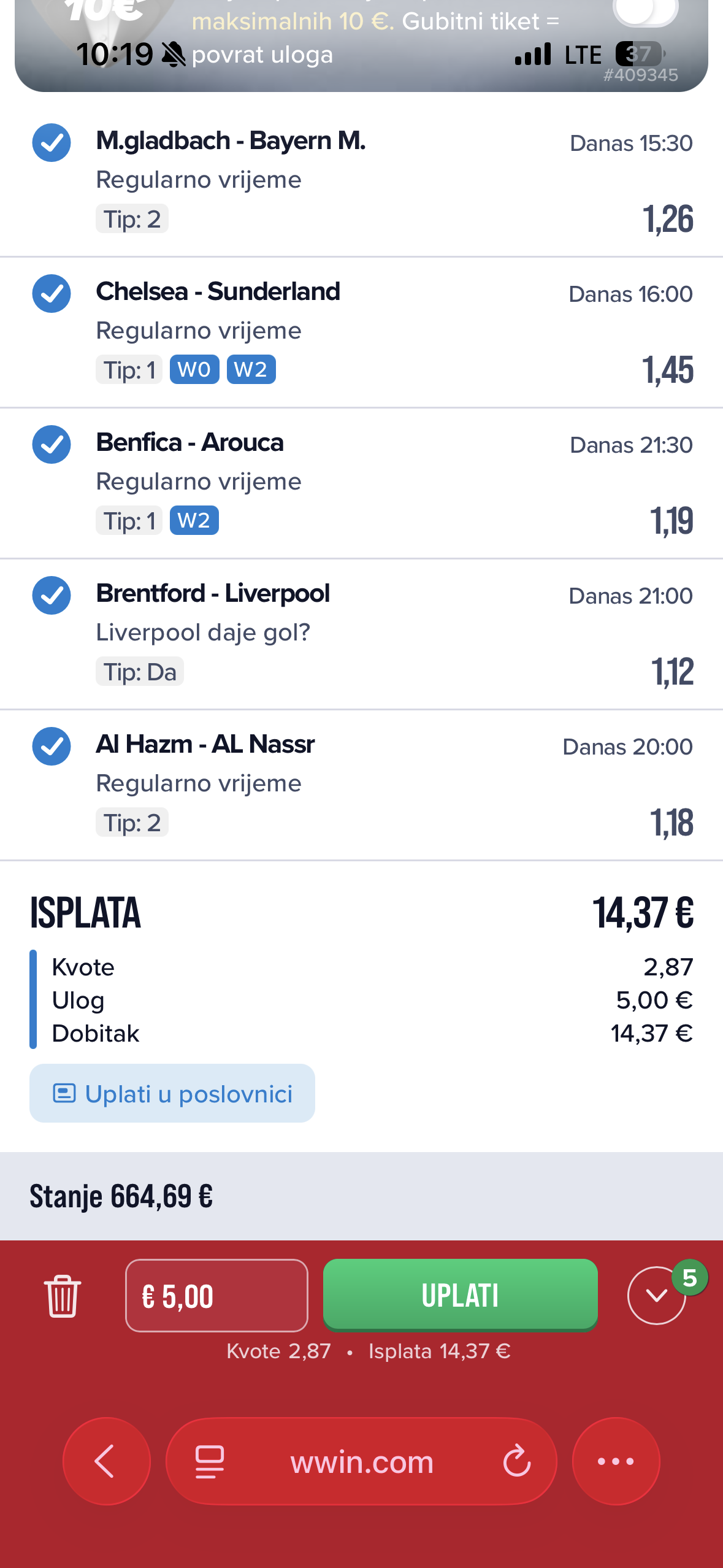
Task: Deselect the Brentford - Liverpool bet
Action: tap(52, 596)
